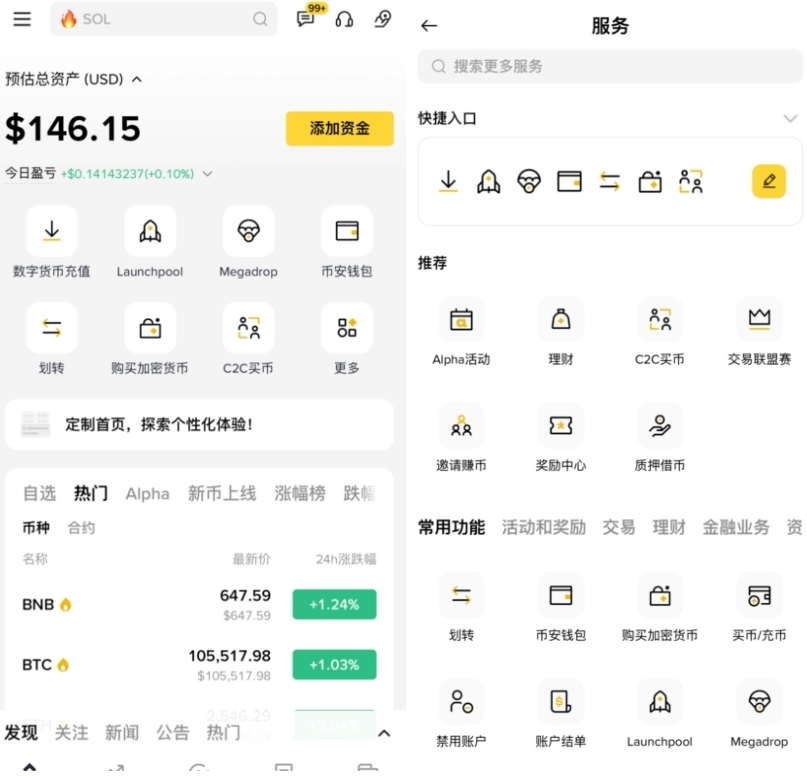Collapse the 快捷入口 section chevron

790,119
